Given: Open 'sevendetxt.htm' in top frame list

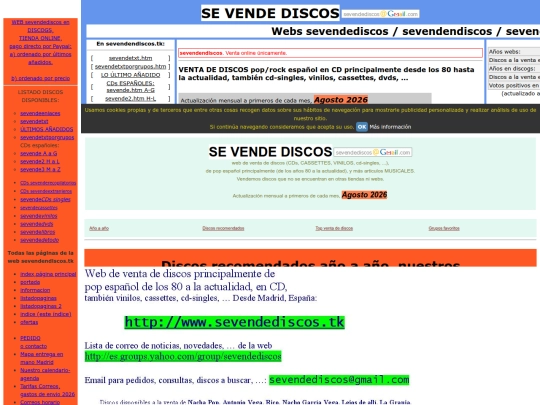Looking at the screenshot, I should [x=130, y=58].
